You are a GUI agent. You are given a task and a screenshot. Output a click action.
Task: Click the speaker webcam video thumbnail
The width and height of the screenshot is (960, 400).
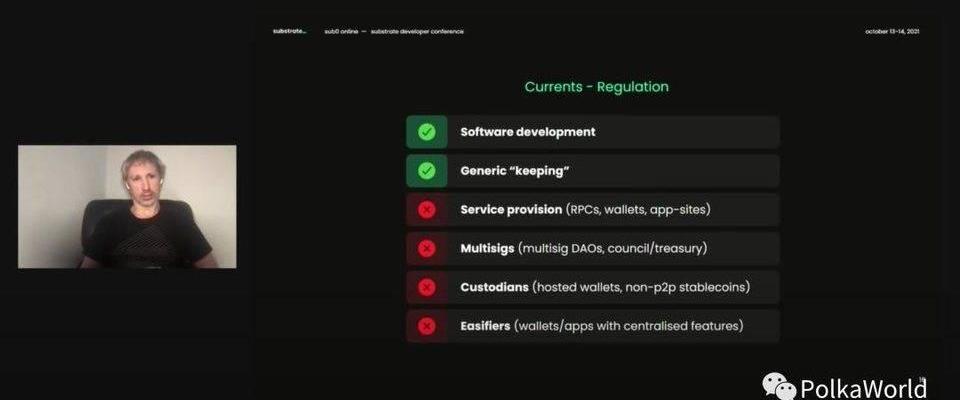(x=127, y=206)
